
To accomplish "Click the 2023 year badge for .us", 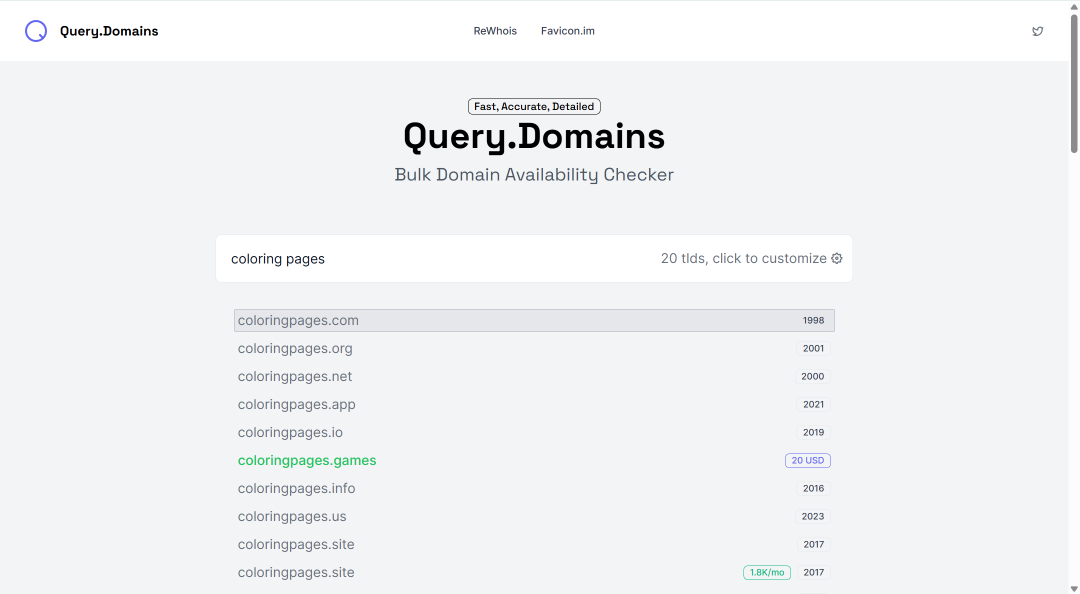I will pos(812,516).
